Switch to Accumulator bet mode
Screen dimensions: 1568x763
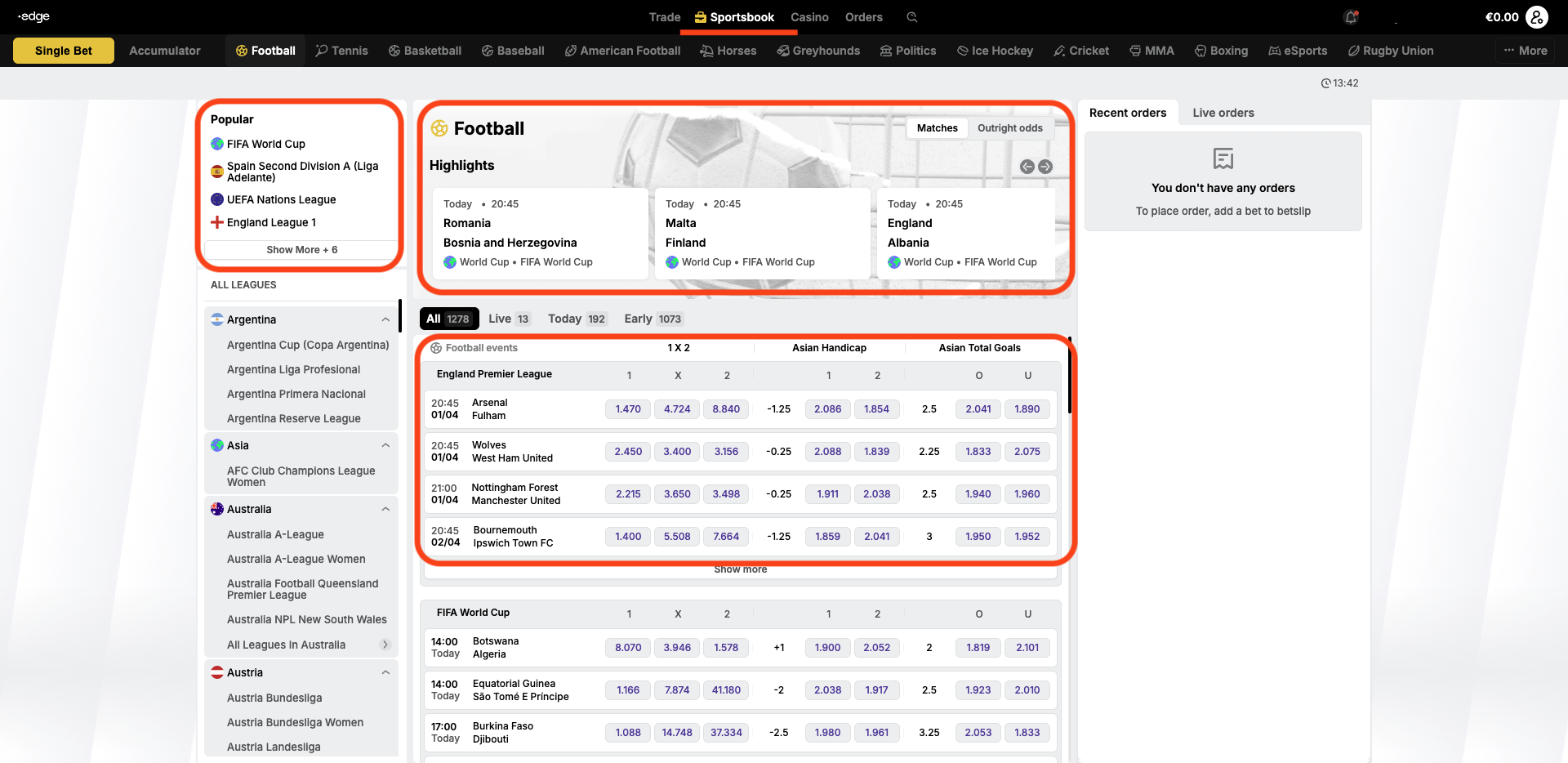pos(165,51)
